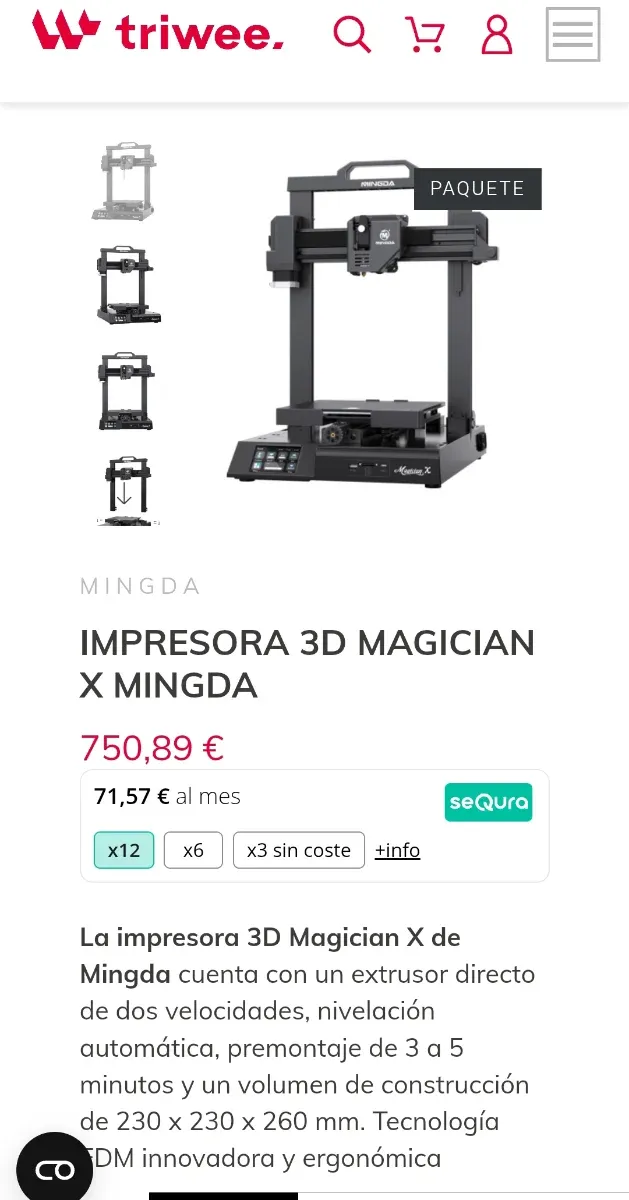Click the Impresora 3D Magician X title

click(x=307, y=664)
